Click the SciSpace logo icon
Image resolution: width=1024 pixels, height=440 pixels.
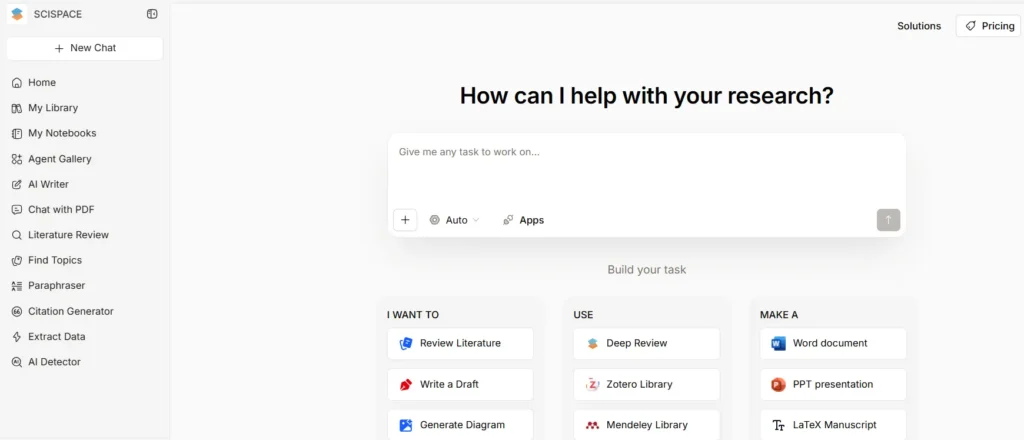[17, 14]
